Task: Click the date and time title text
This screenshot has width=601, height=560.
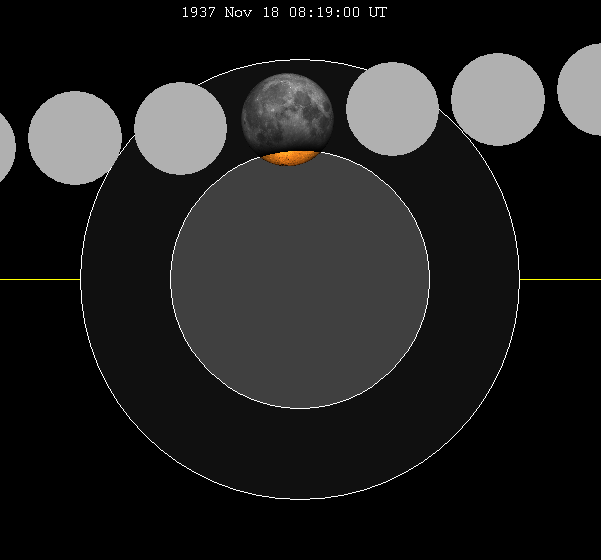Action: coord(284,13)
